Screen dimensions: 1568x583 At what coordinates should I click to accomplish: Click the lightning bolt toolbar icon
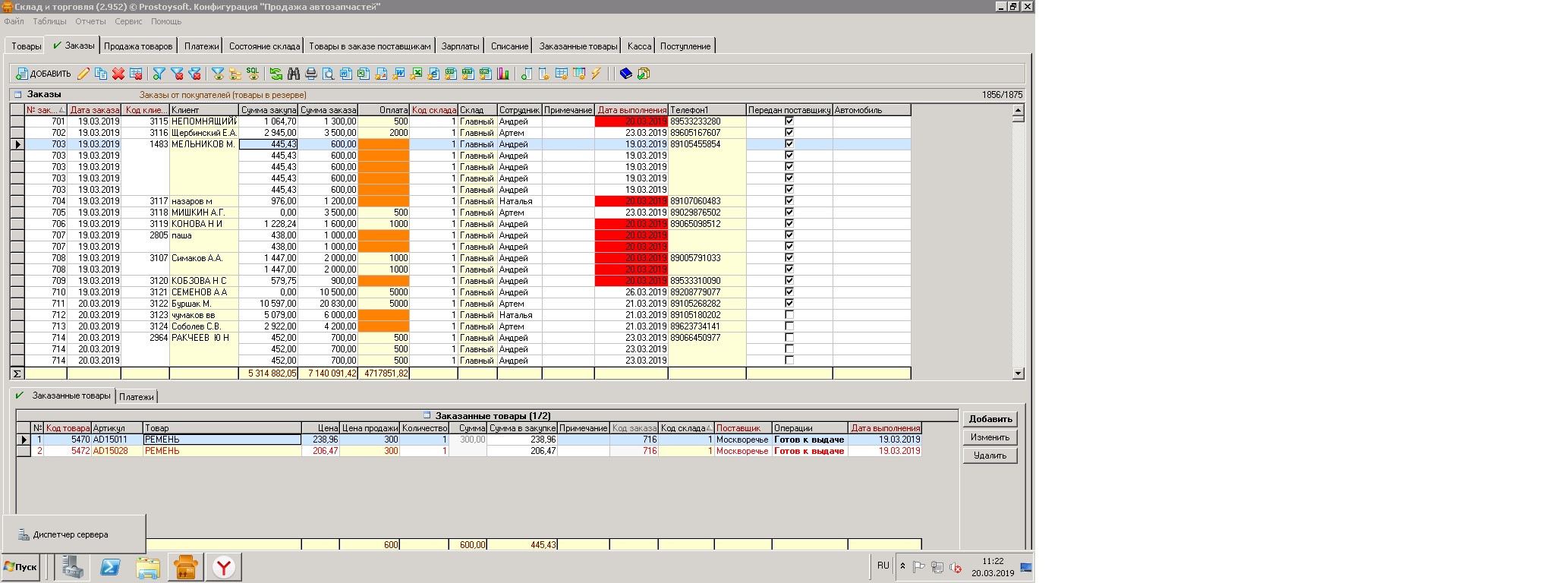click(597, 74)
